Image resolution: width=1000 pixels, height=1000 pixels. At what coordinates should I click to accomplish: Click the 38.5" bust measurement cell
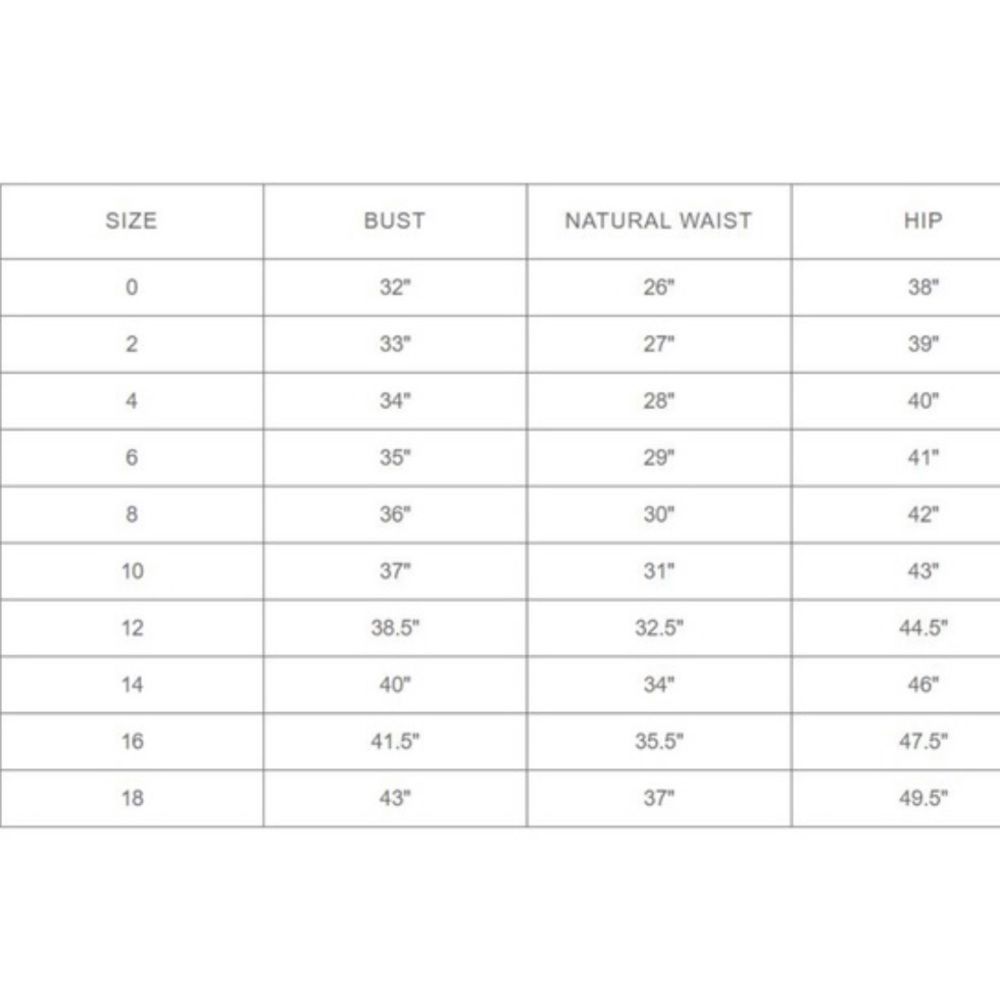[395, 628]
